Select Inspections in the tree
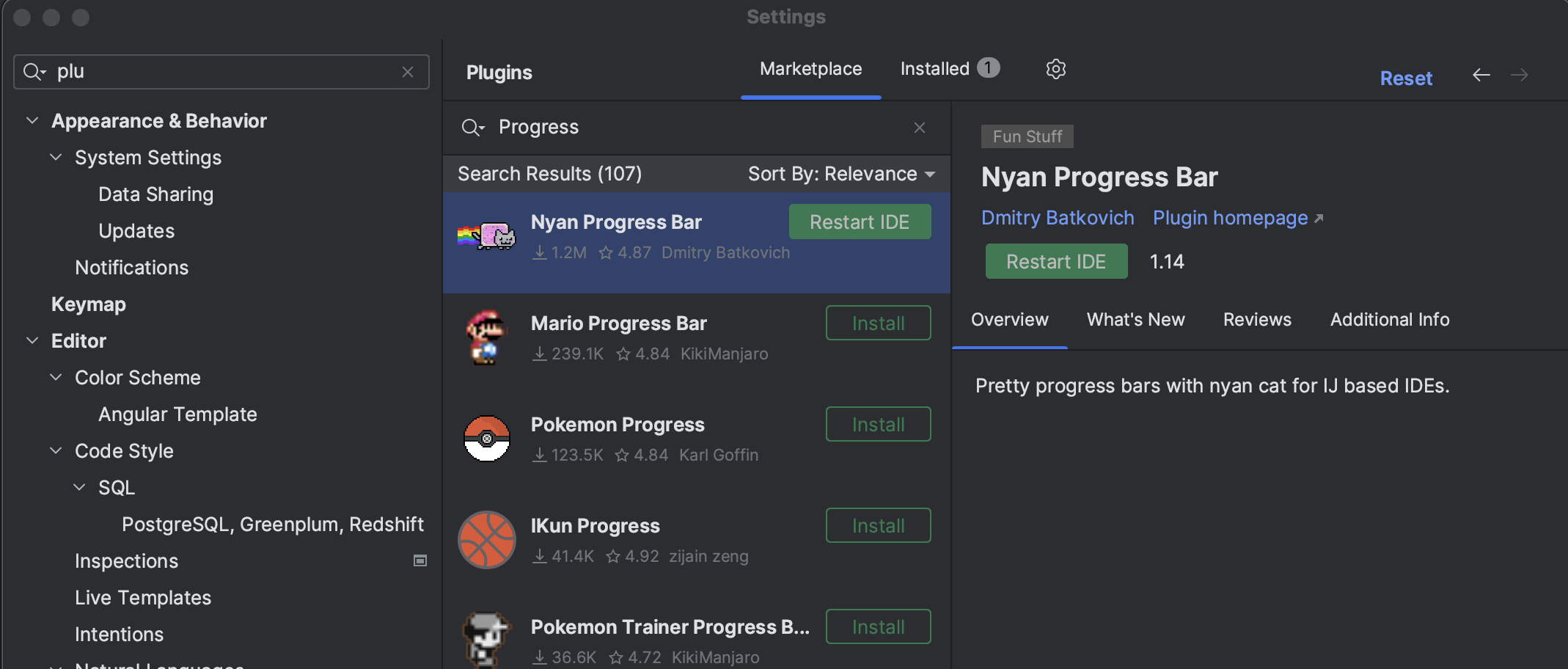1568x669 pixels. click(126, 561)
